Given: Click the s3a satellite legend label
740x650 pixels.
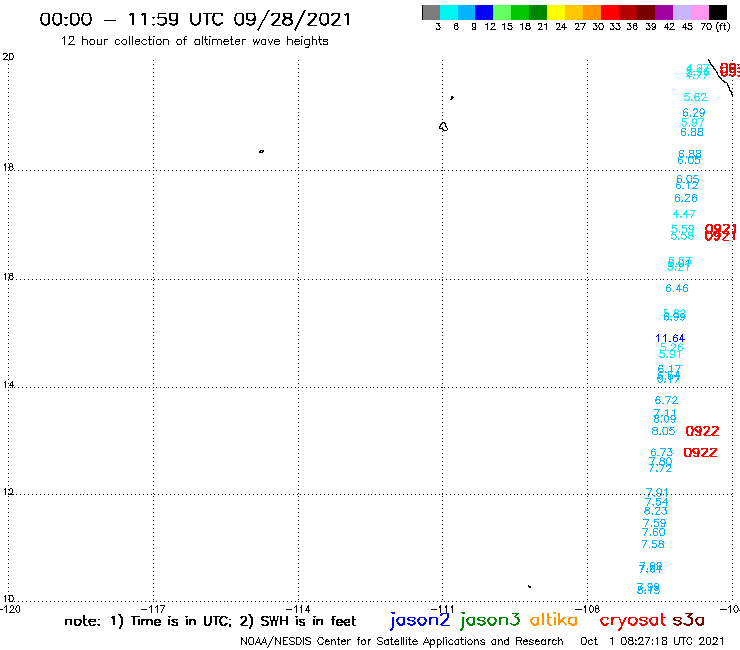Looking at the screenshot, I should pos(688,620).
